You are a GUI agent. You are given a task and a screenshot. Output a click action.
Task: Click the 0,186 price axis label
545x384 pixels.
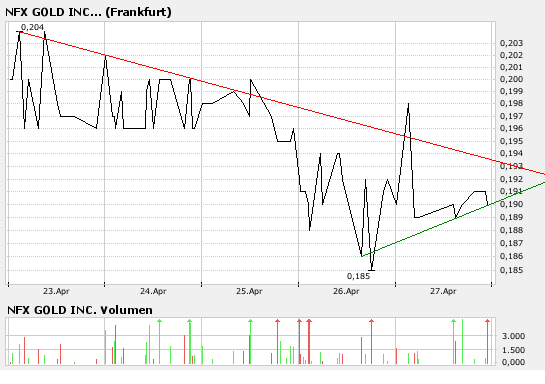(x=511, y=256)
